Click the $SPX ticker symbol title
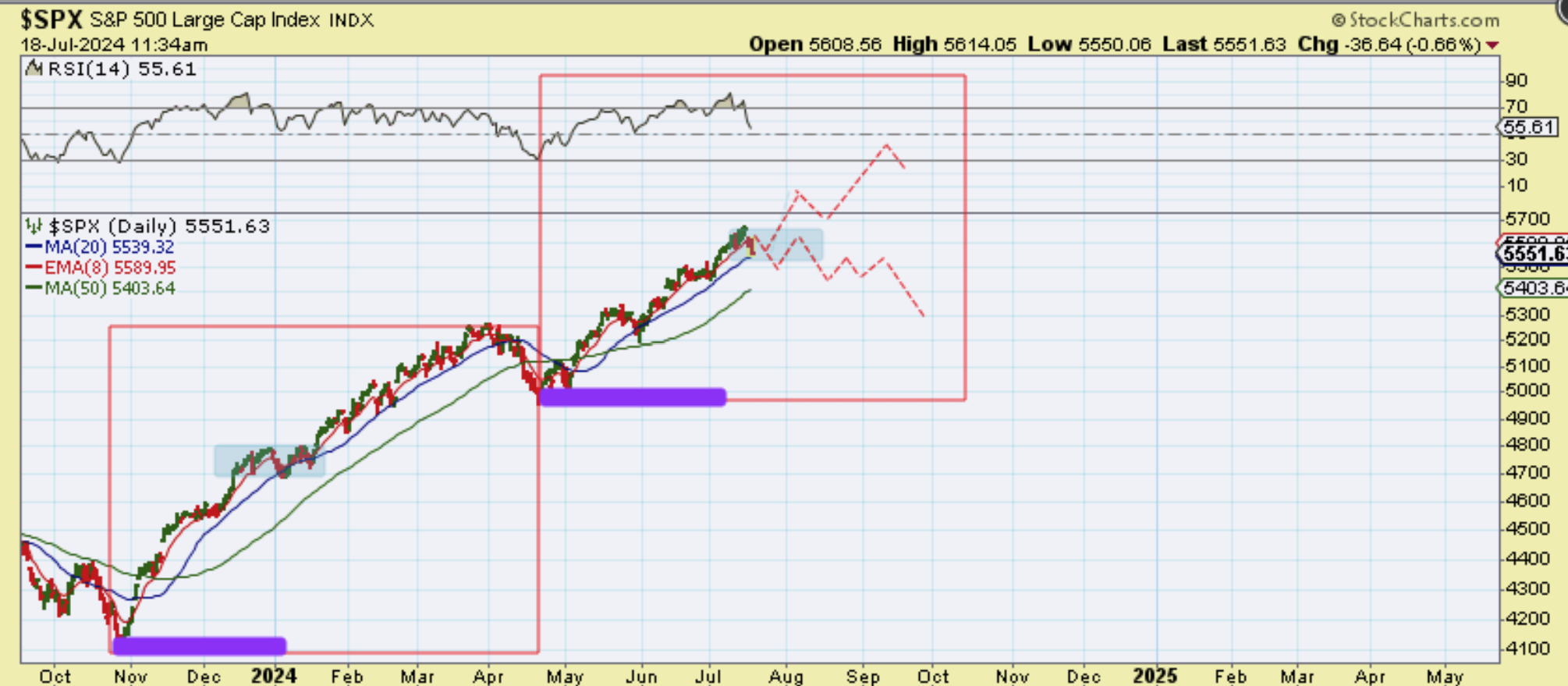Image resolution: width=1568 pixels, height=686 pixels. click(51, 20)
